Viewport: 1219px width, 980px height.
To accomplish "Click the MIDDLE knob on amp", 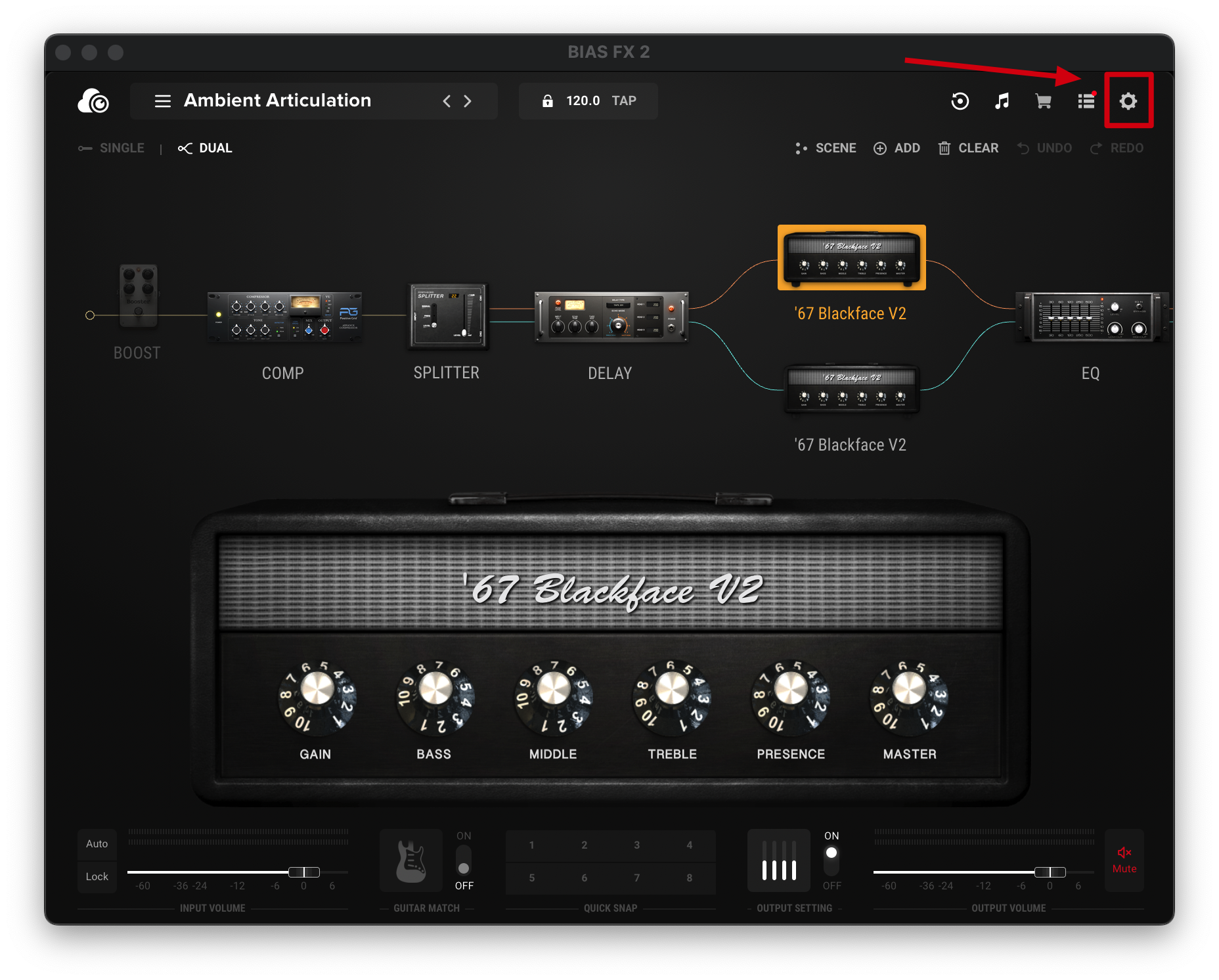I will [554, 696].
